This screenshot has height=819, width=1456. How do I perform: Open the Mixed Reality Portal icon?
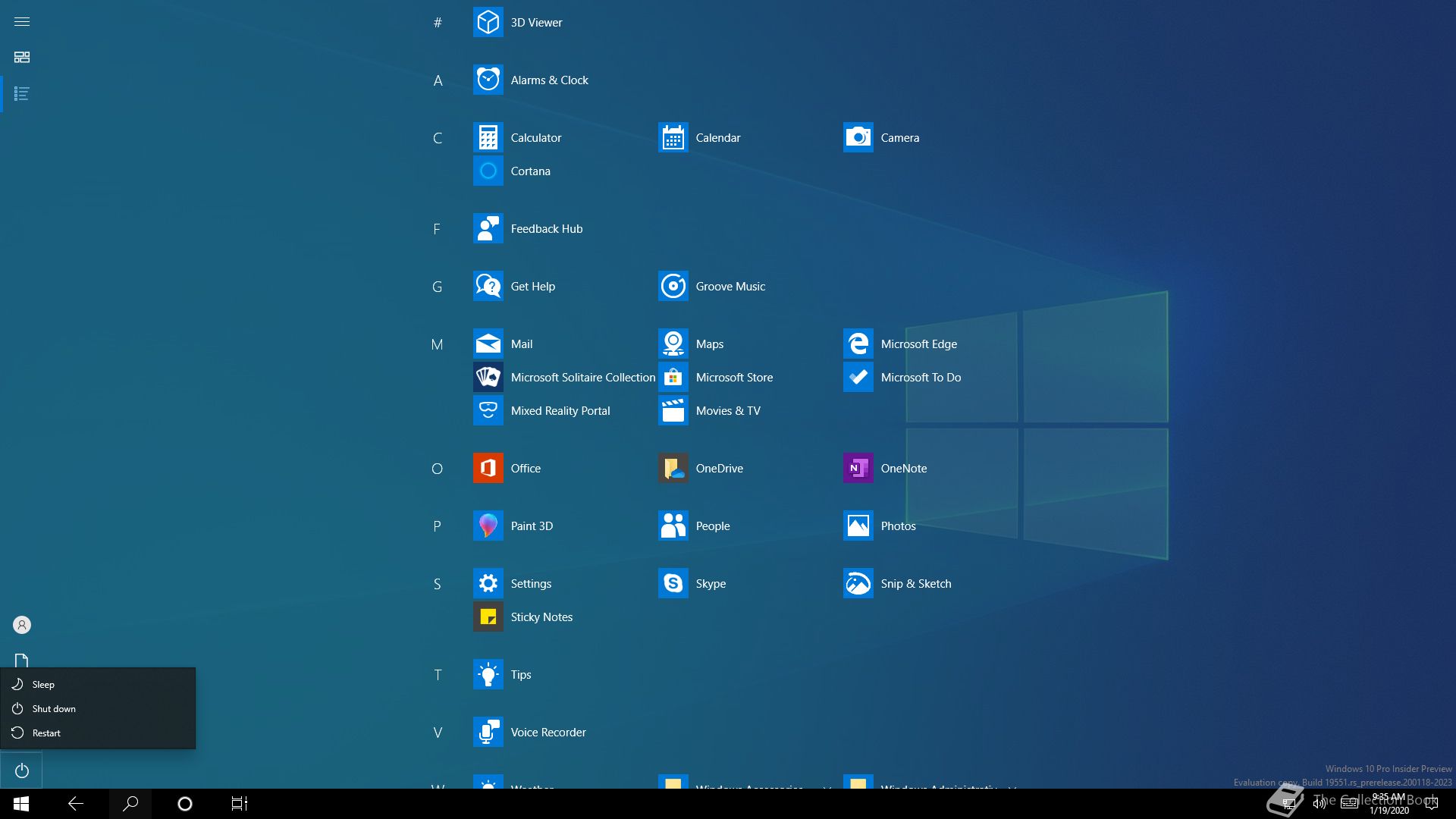(488, 411)
